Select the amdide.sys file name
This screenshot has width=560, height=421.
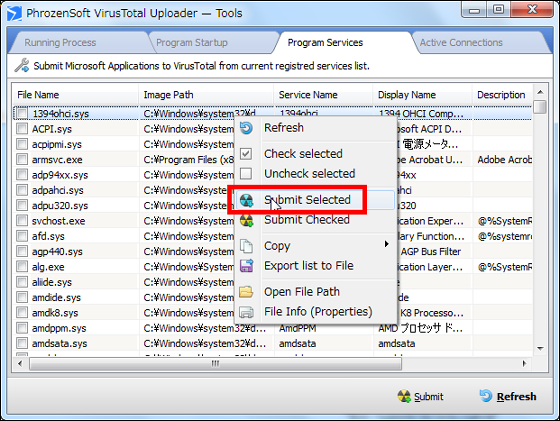(x=56, y=298)
